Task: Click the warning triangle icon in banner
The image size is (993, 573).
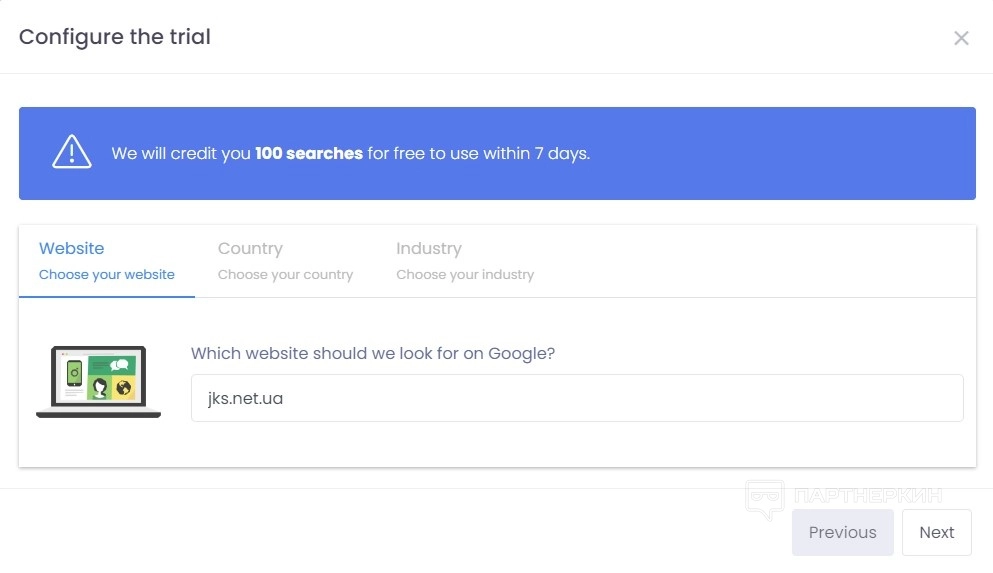Action: (x=72, y=152)
